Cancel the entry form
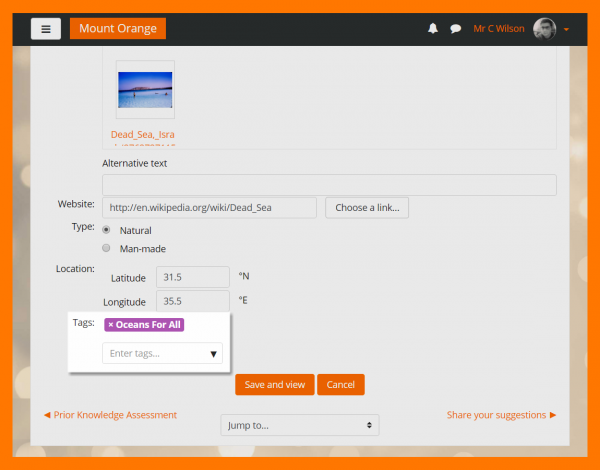Image resolution: width=600 pixels, height=470 pixels. coord(341,384)
